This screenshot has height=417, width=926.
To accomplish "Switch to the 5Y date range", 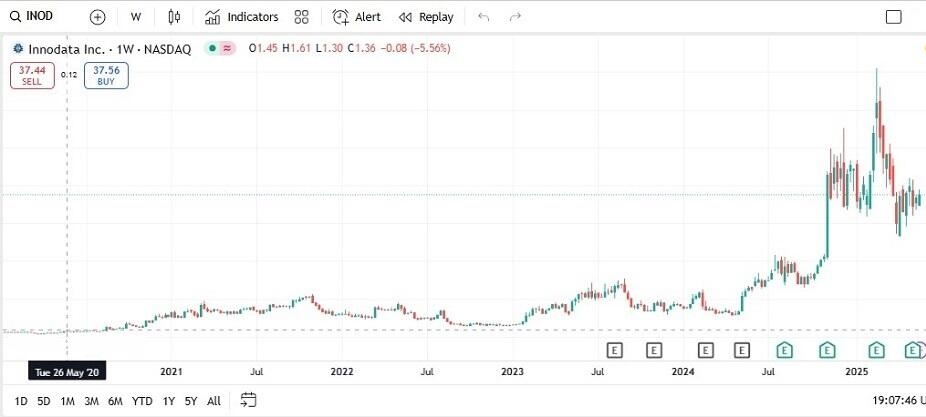I will [190, 401].
